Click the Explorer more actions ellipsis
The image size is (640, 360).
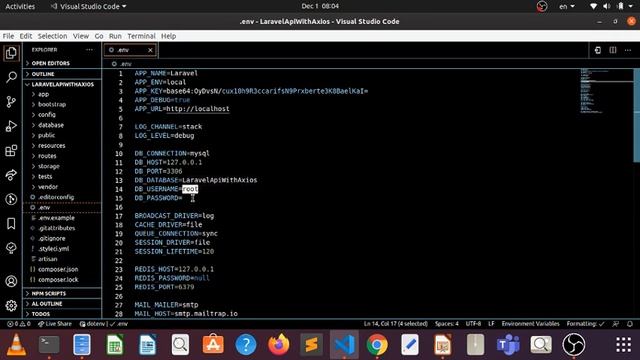click(89, 50)
